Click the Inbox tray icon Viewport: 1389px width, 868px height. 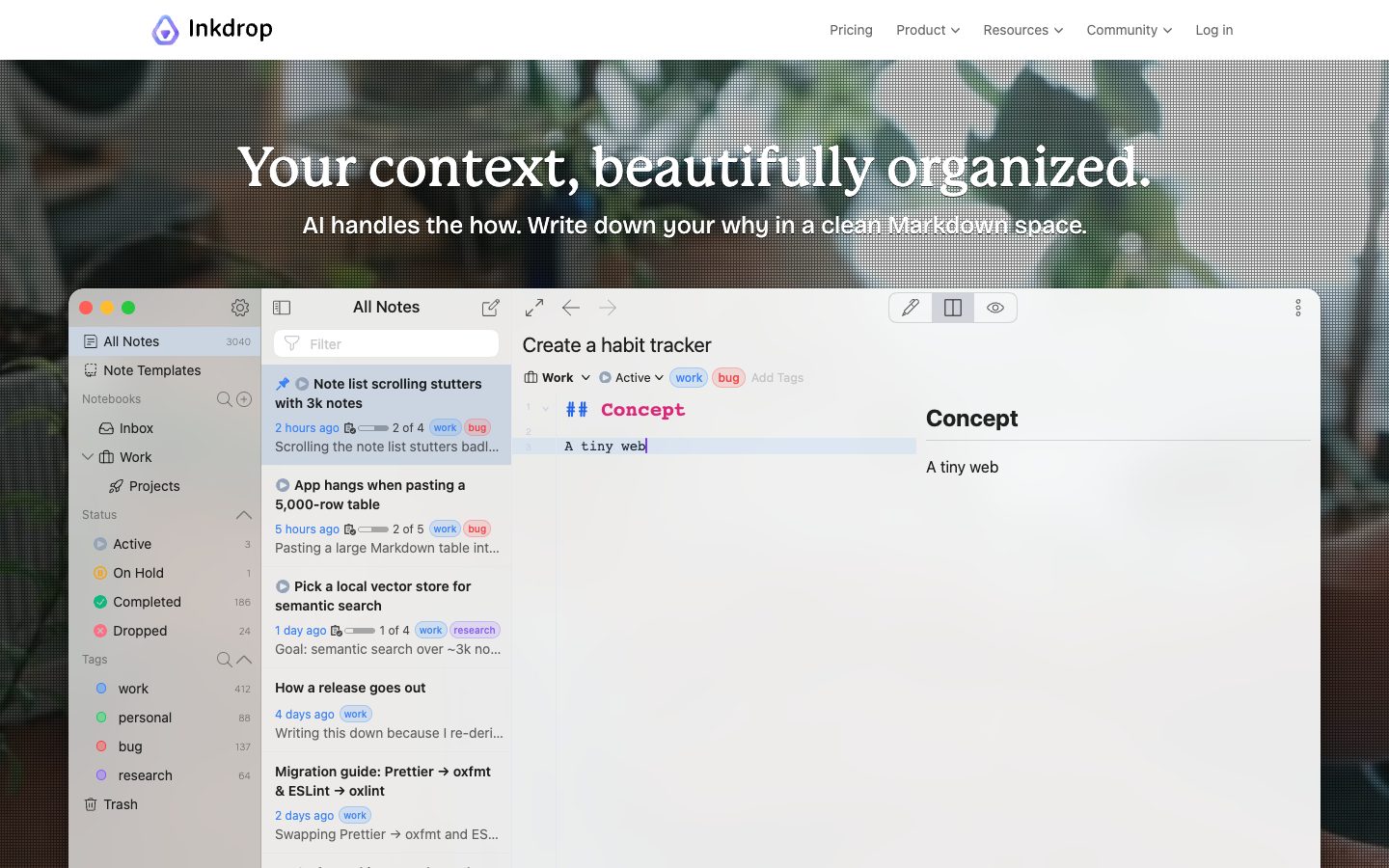[106, 428]
